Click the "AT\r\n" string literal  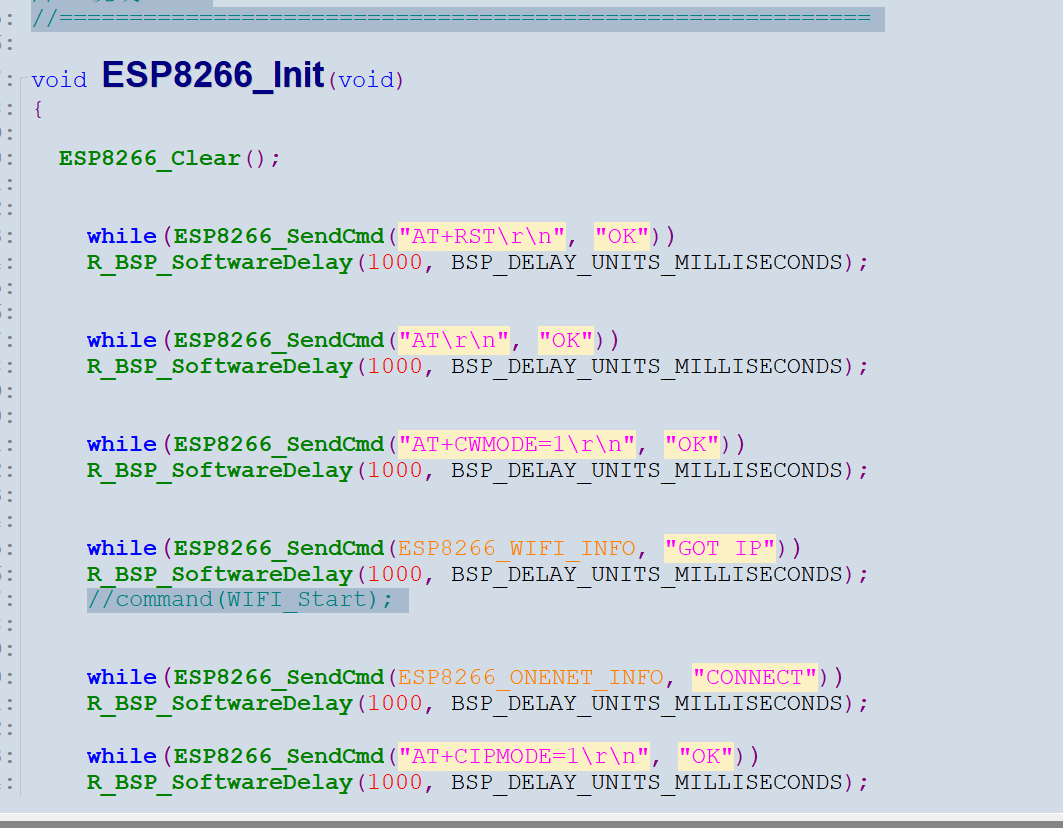[x=454, y=340]
